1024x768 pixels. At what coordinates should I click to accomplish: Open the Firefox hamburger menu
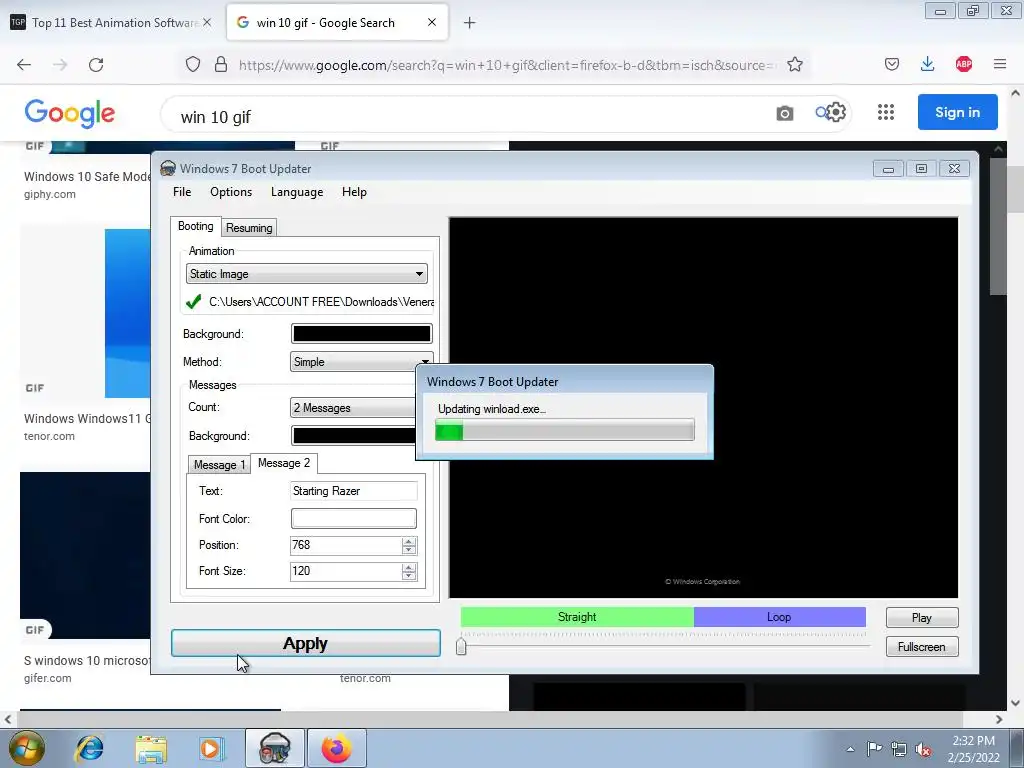tap(999, 64)
